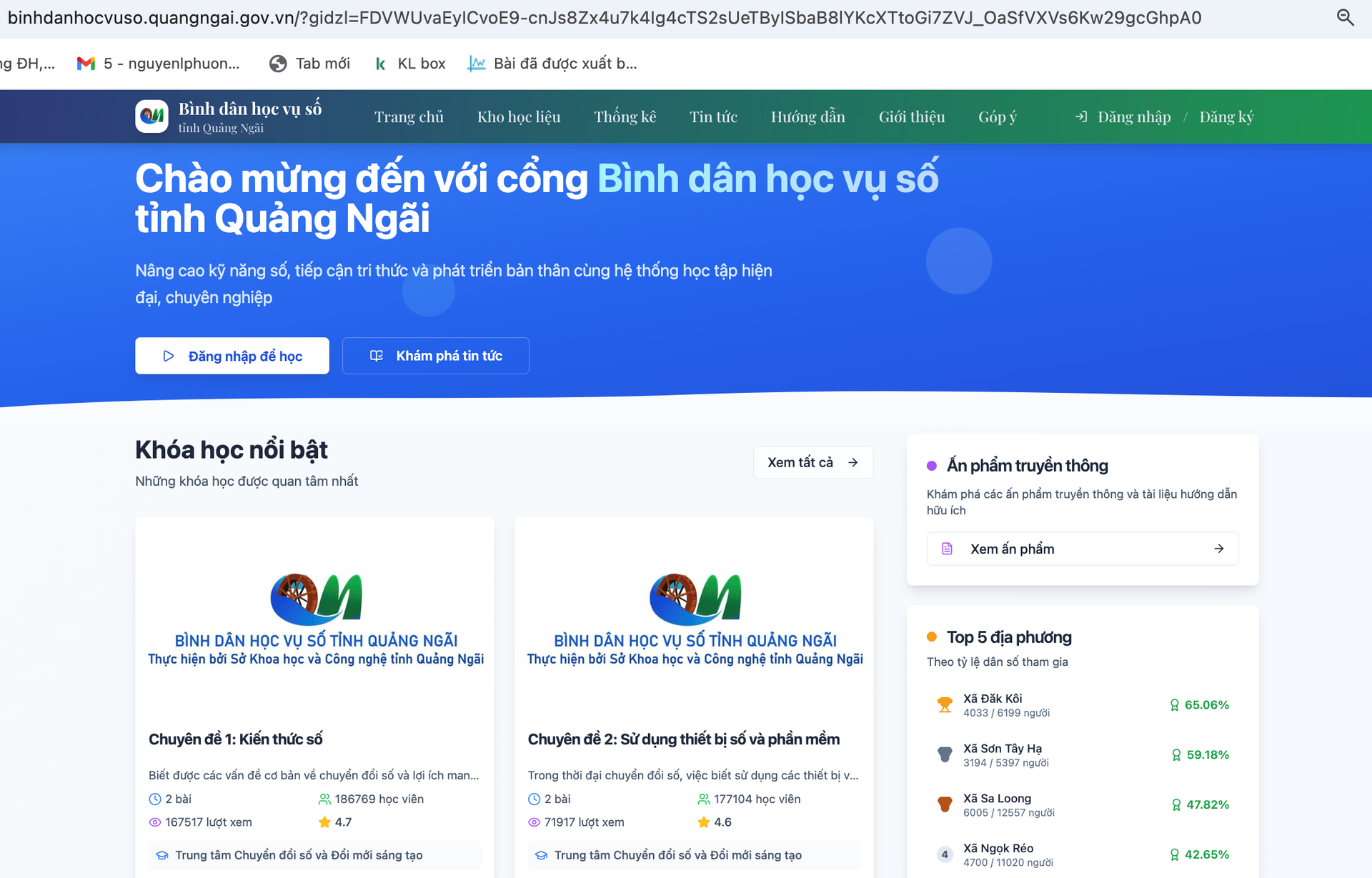Click the login arrow icon beside Đăng nhập
This screenshot has width=1372, height=878.
(x=1081, y=116)
